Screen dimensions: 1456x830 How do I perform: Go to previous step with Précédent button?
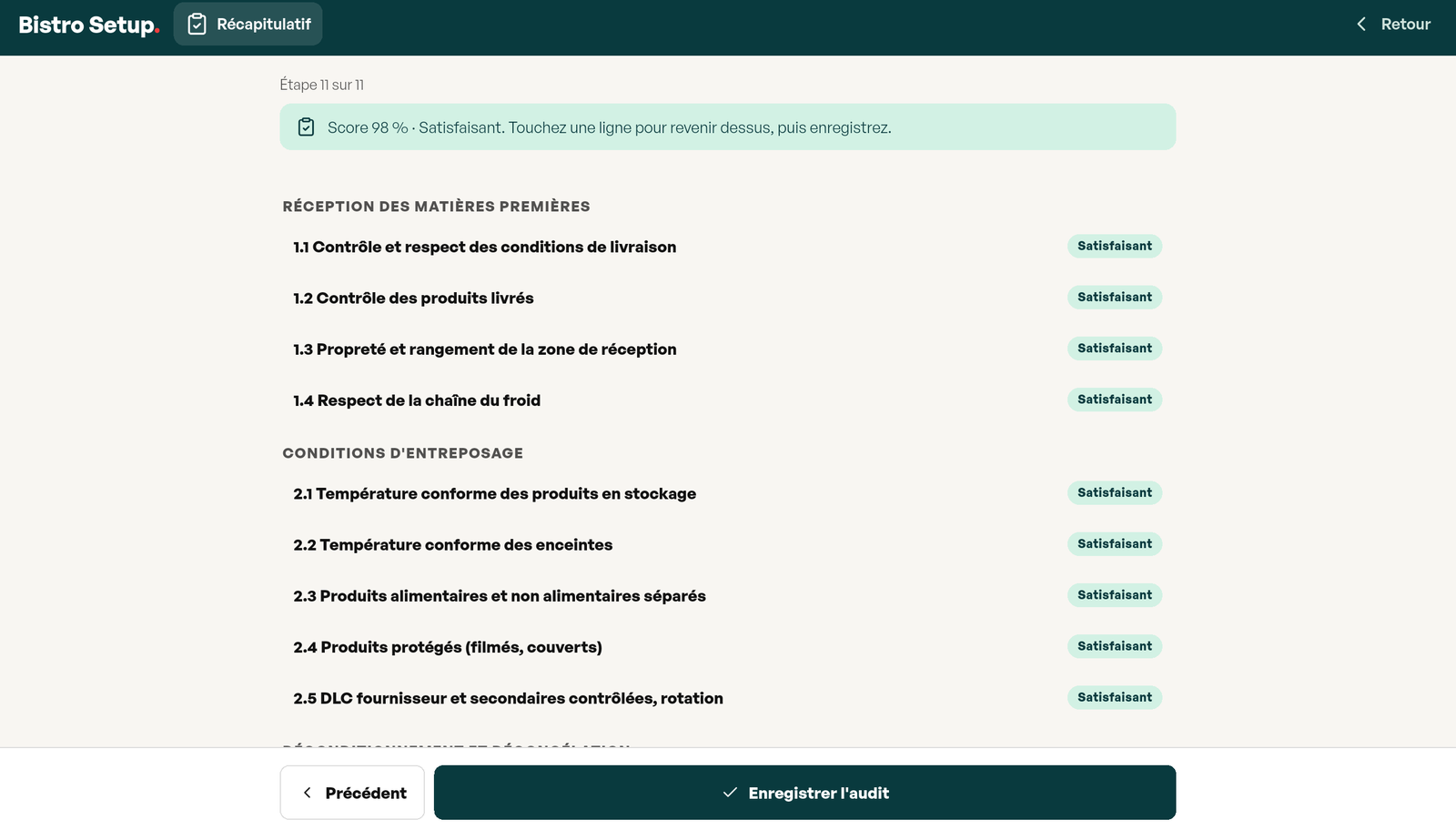352,793
